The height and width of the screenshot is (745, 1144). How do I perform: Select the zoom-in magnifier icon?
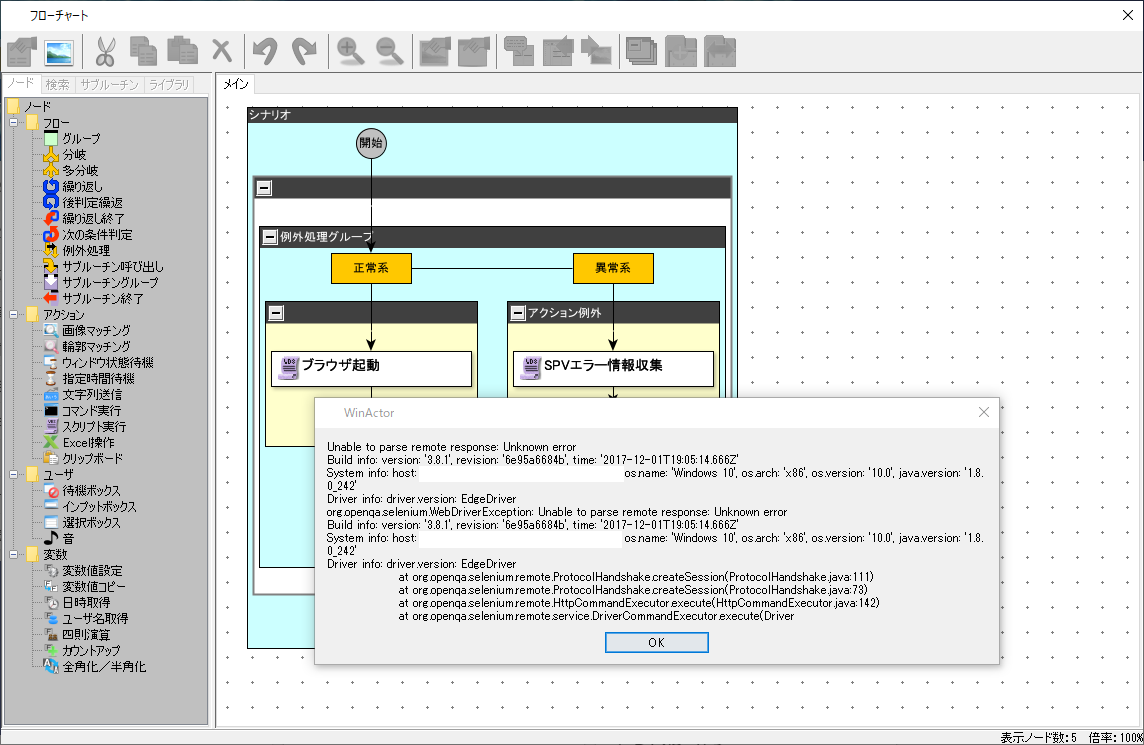coord(349,51)
